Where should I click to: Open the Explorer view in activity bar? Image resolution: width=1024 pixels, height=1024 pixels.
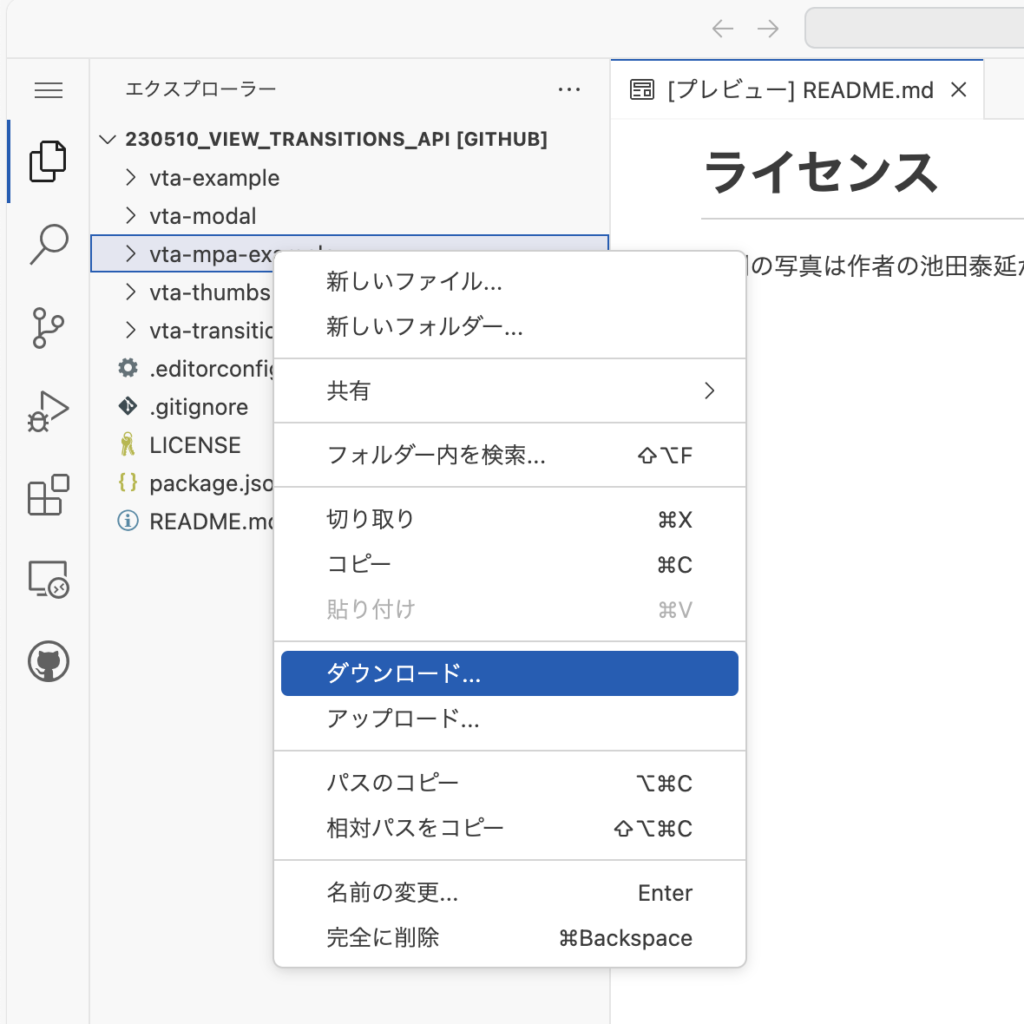(x=48, y=161)
